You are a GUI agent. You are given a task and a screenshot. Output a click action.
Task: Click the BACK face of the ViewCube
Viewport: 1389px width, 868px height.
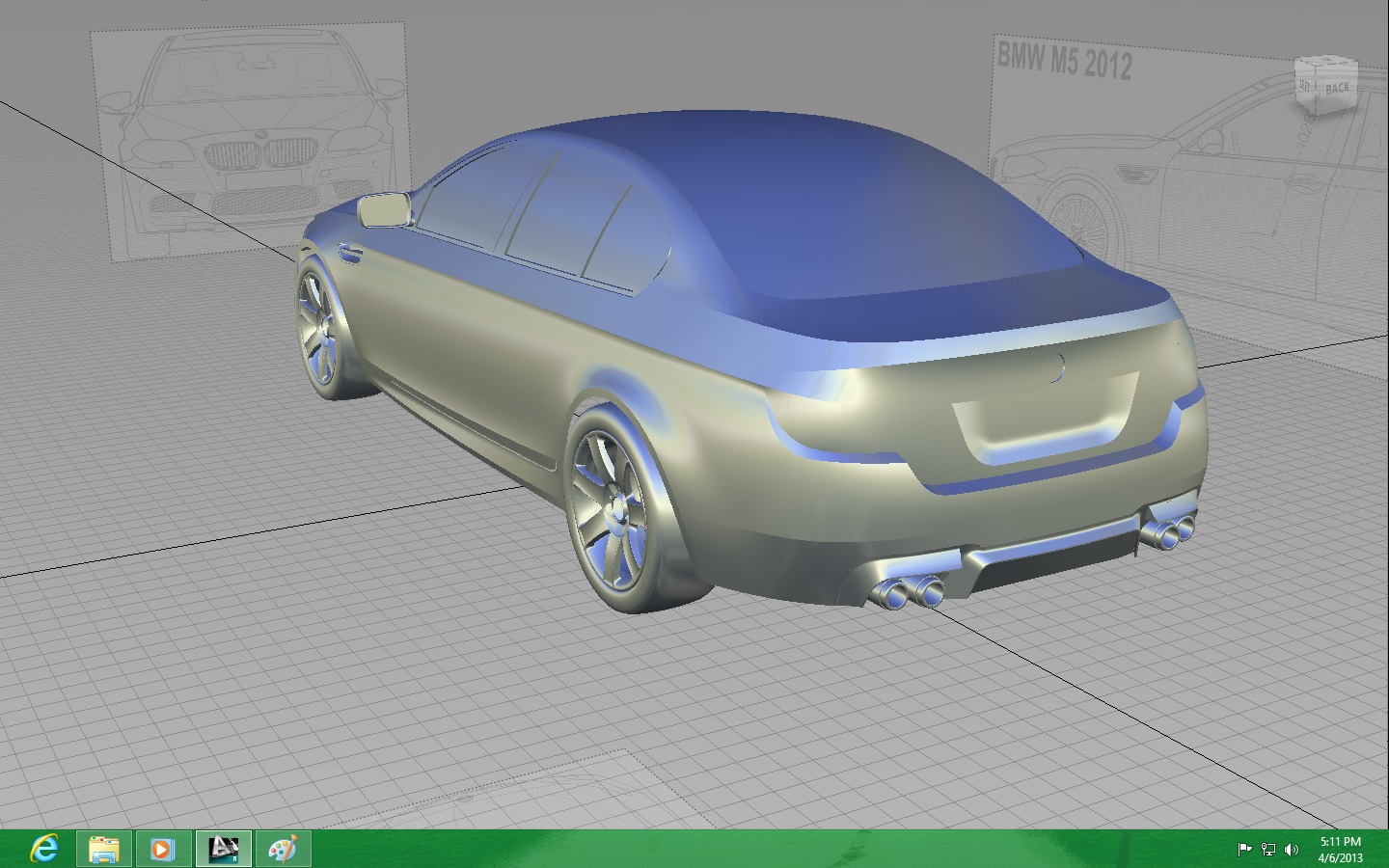1337,87
